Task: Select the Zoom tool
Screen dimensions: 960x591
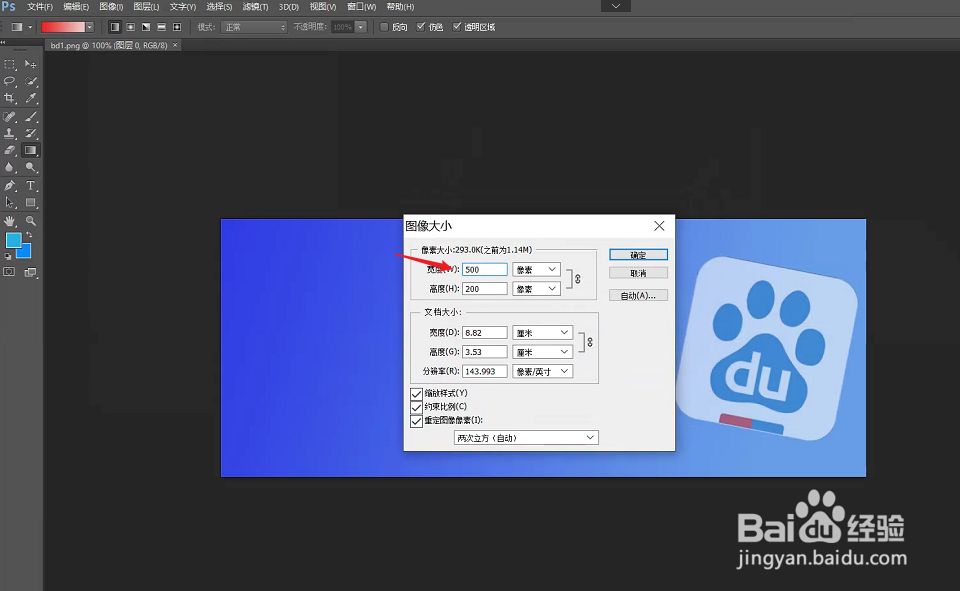Action: pyautogui.click(x=31, y=221)
